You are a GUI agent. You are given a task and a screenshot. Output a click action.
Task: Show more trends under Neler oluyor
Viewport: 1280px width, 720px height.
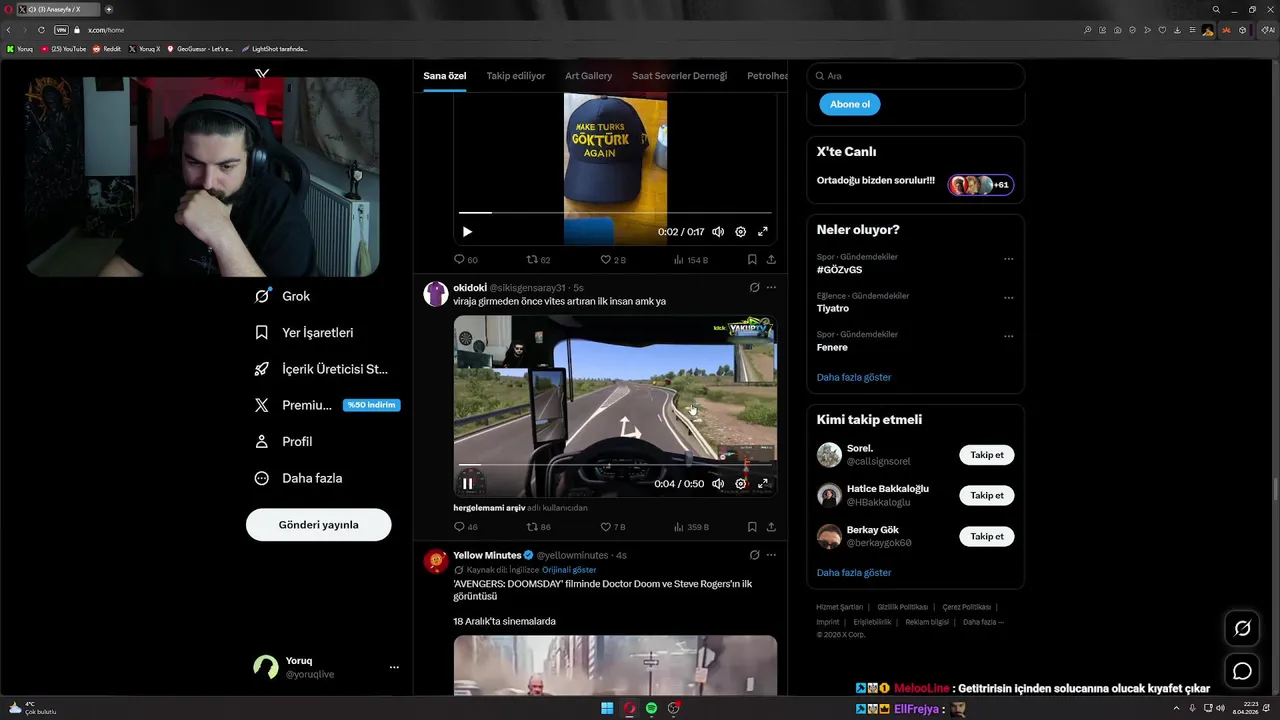click(x=854, y=377)
